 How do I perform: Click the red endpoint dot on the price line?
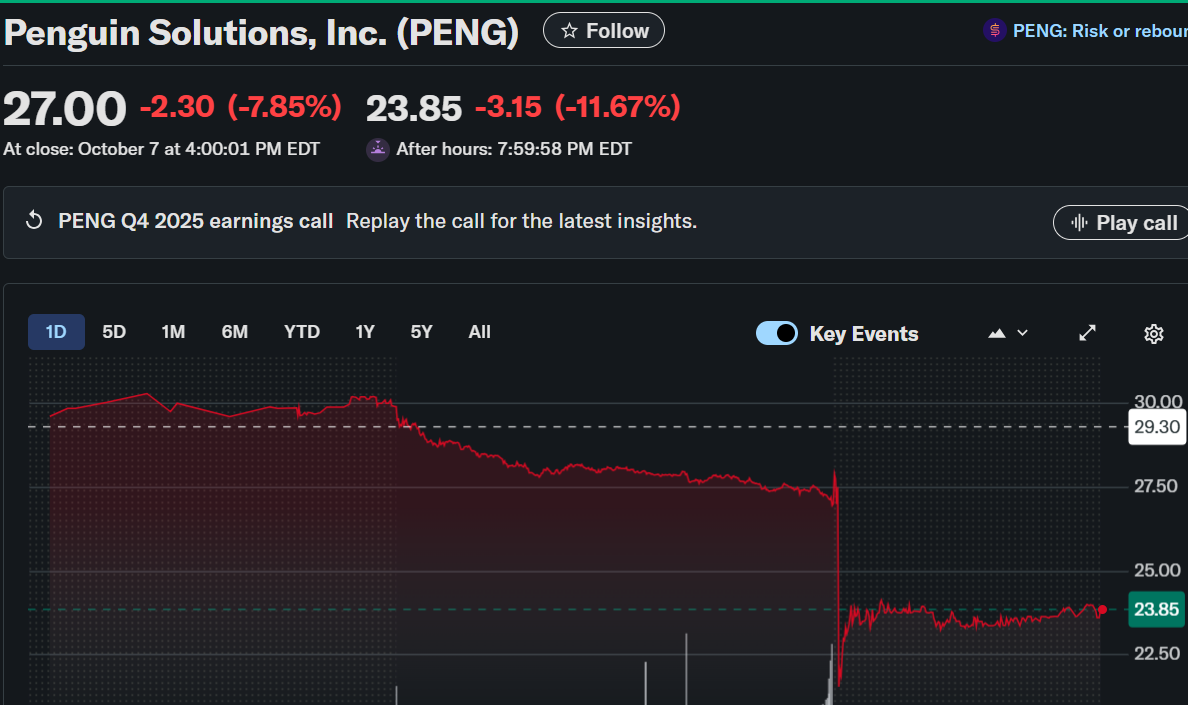click(x=1102, y=609)
